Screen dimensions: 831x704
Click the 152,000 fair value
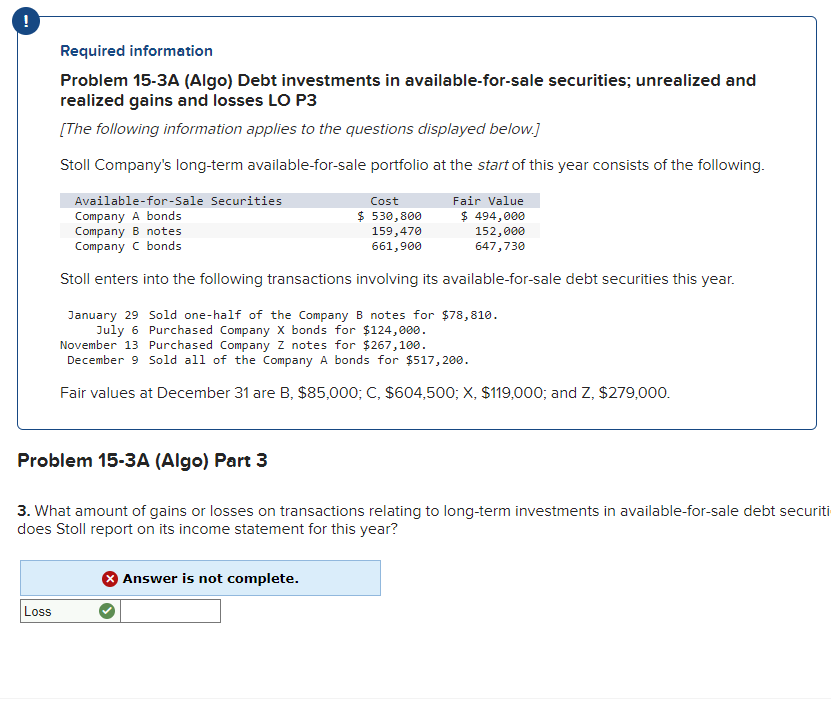pos(500,231)
